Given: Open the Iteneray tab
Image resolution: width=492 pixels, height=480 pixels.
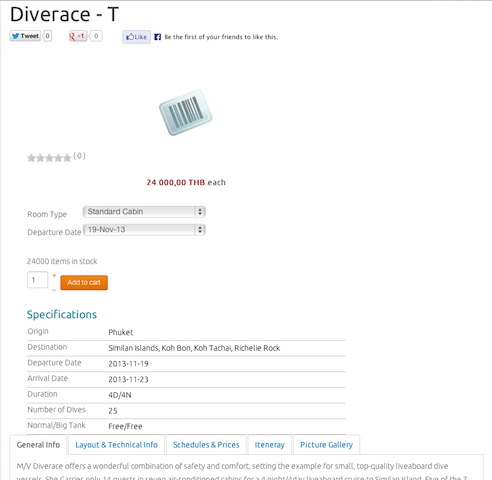Looking at the screenshot, I should point(269,445).
